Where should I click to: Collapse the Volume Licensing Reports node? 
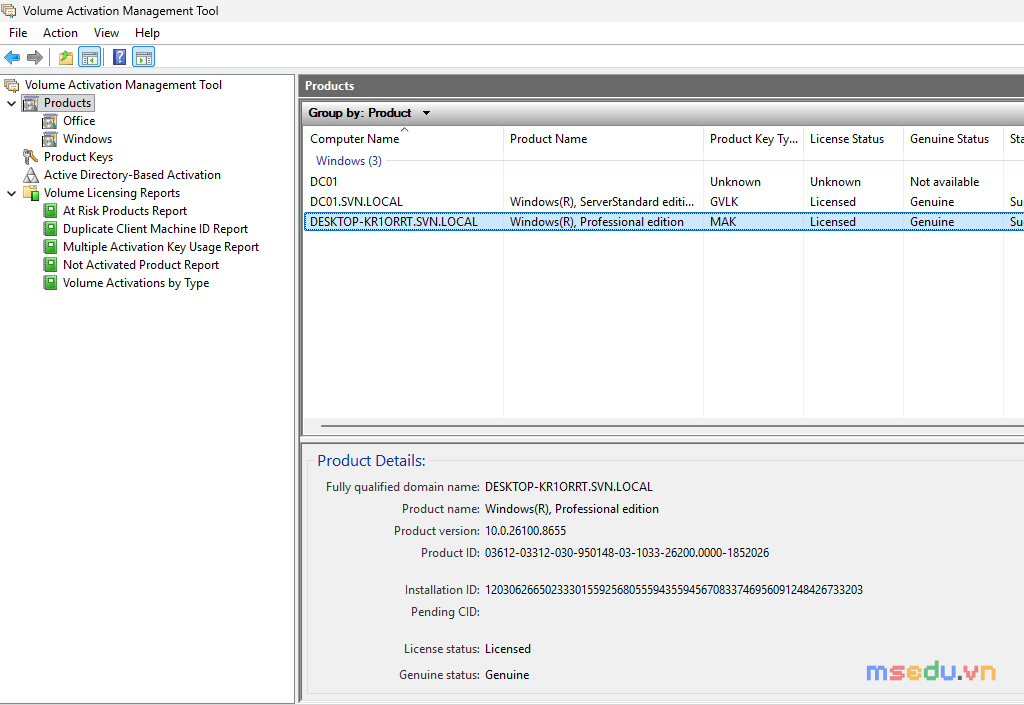[x=11, y=193]
